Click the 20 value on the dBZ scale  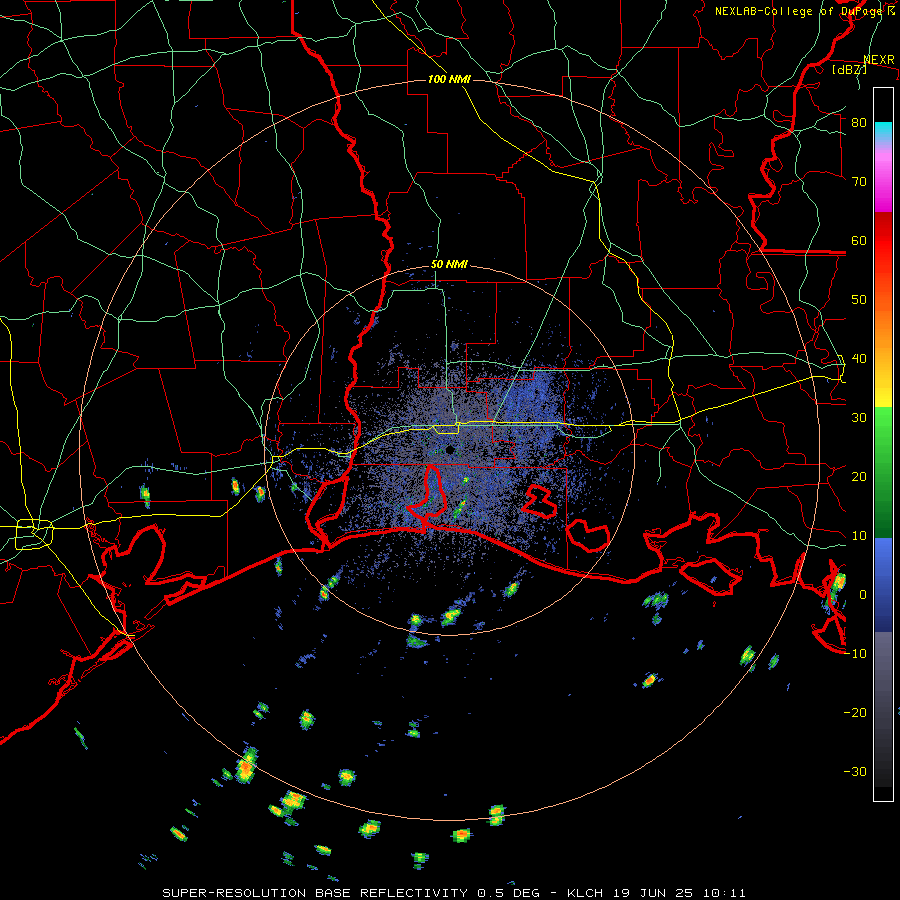tap(859, 477)
